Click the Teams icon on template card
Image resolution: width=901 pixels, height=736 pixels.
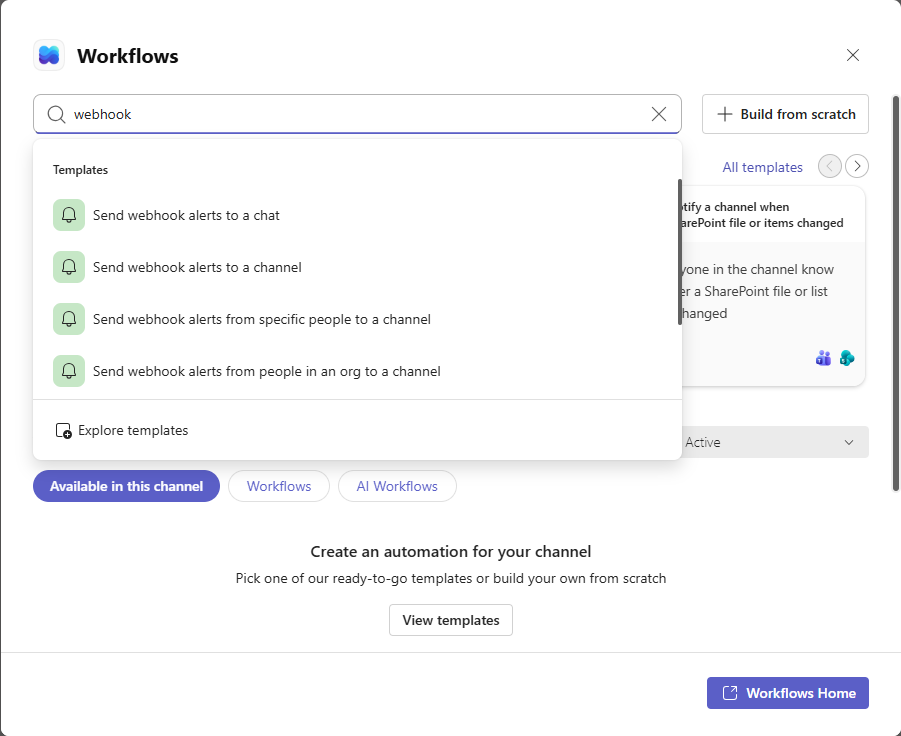pyautogui.click(x=823, y=359)
